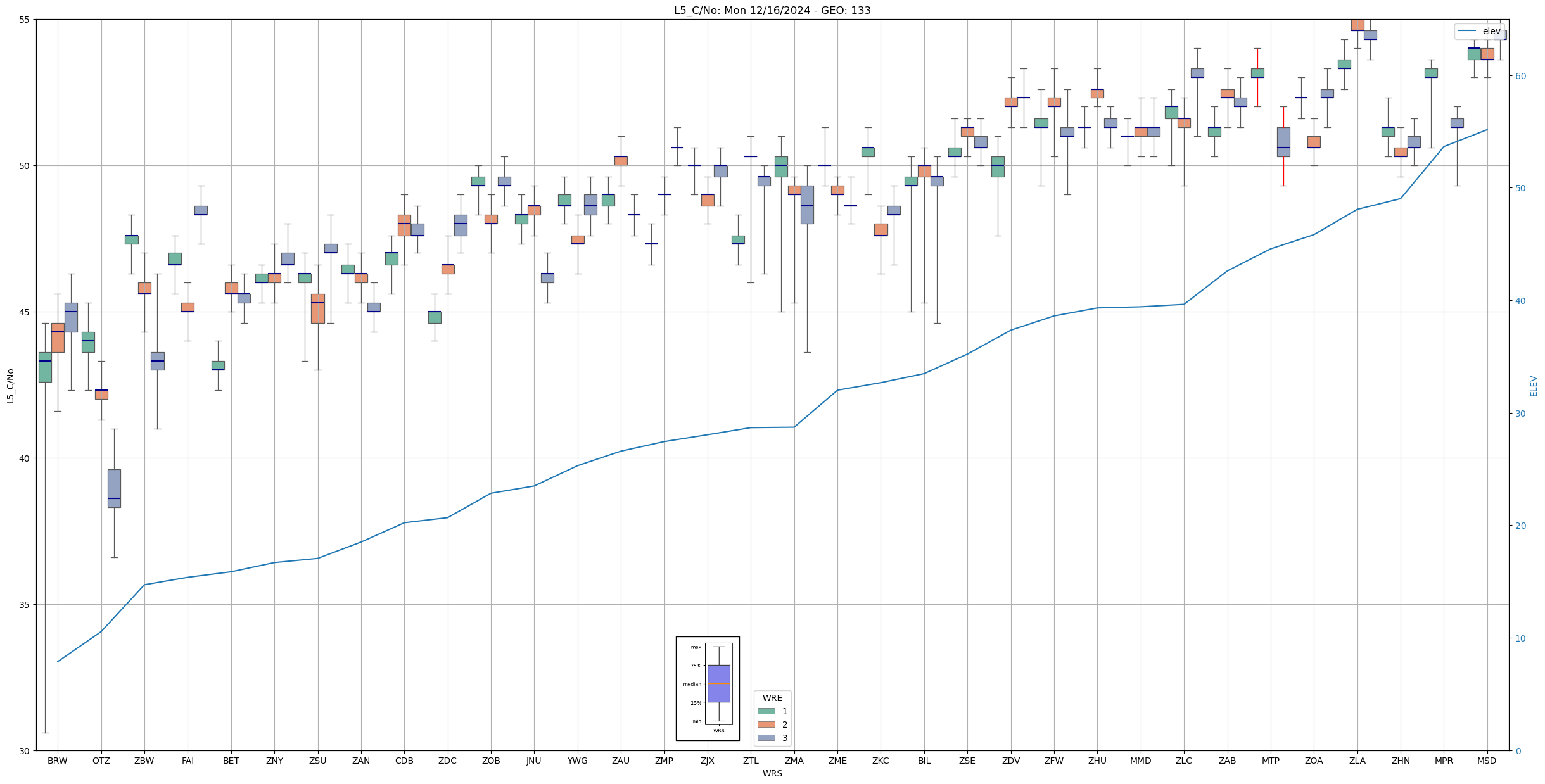Click the BRW station tick label
The image size is (1545, 784).
pos(58,761)
